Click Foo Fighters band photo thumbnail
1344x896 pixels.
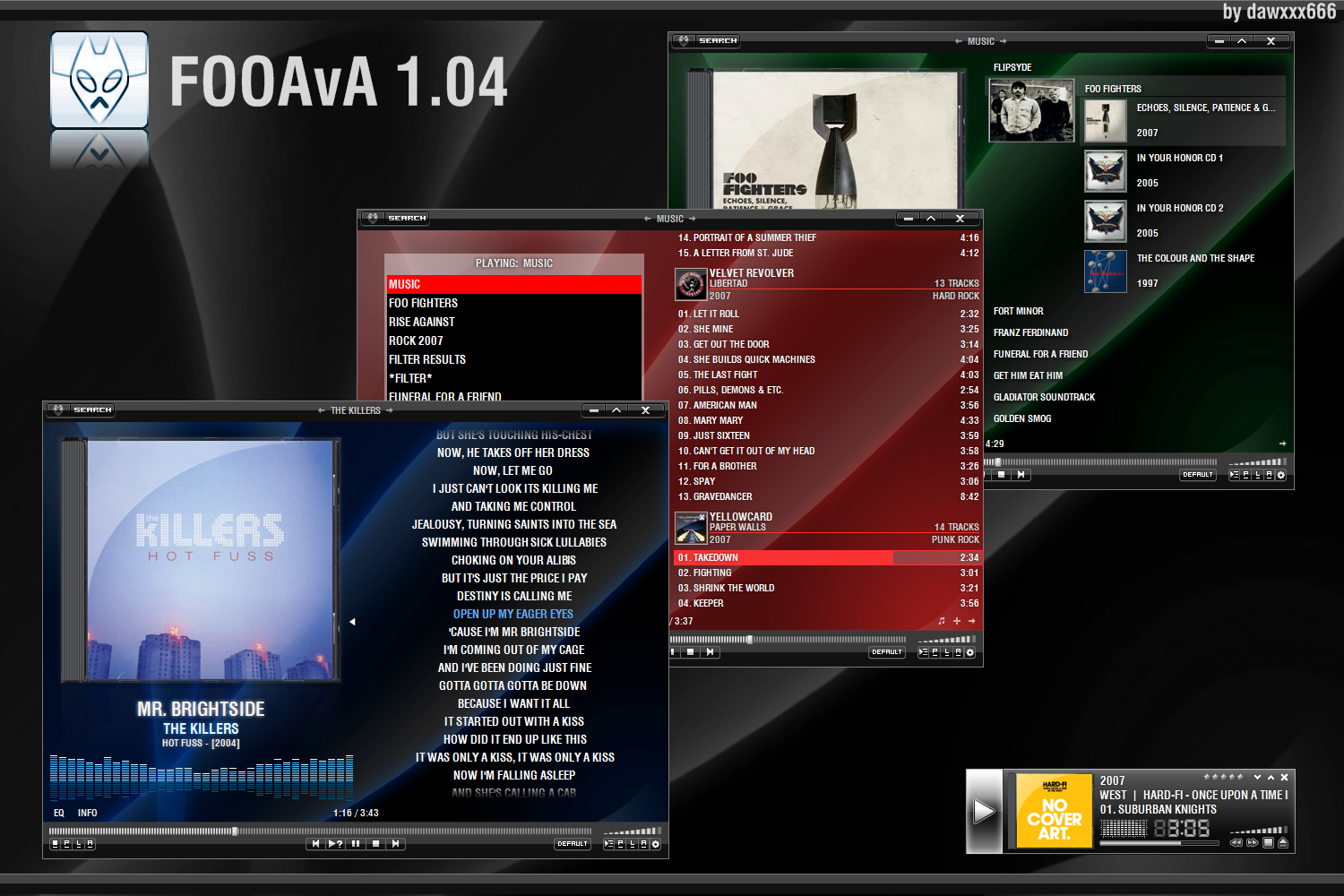point(1031,110)
